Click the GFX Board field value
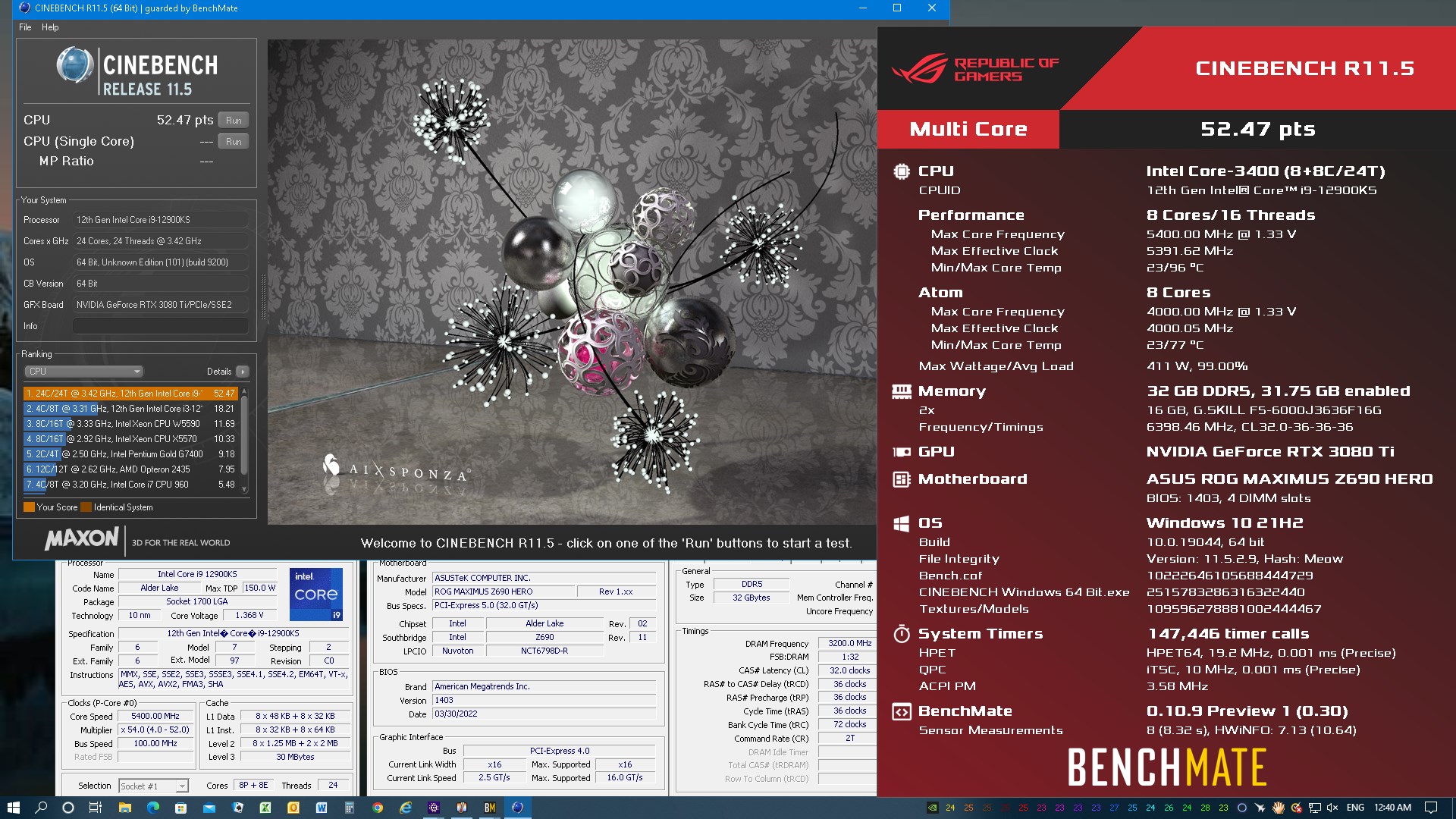The height and width of the screenshot is (819, 1456). (x=161, y=305)
